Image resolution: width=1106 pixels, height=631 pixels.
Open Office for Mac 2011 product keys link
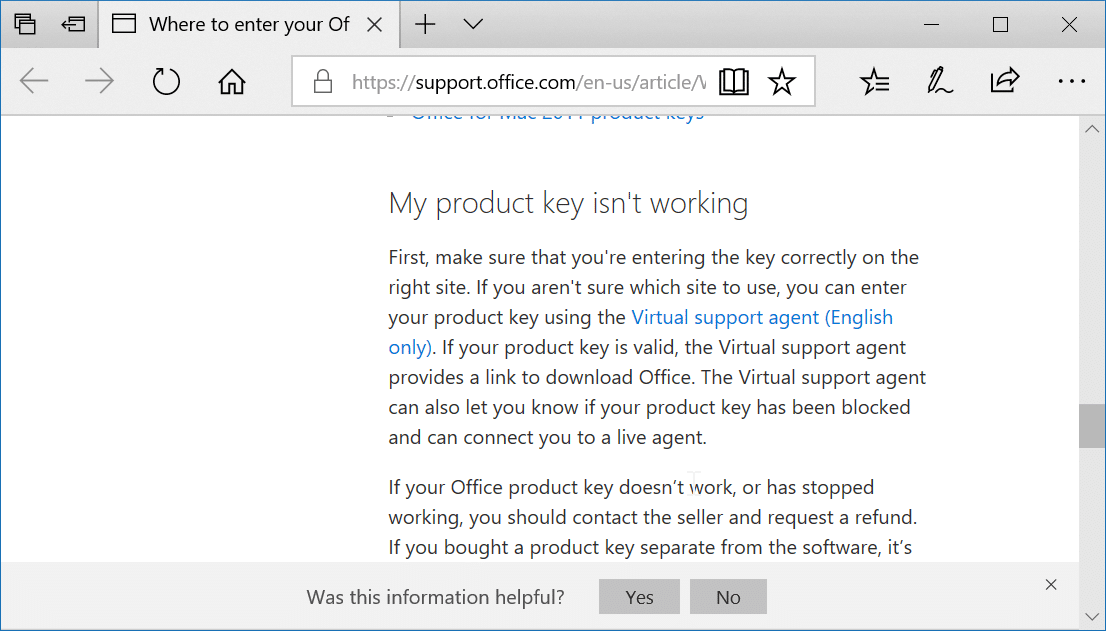(x=557, y=117)
